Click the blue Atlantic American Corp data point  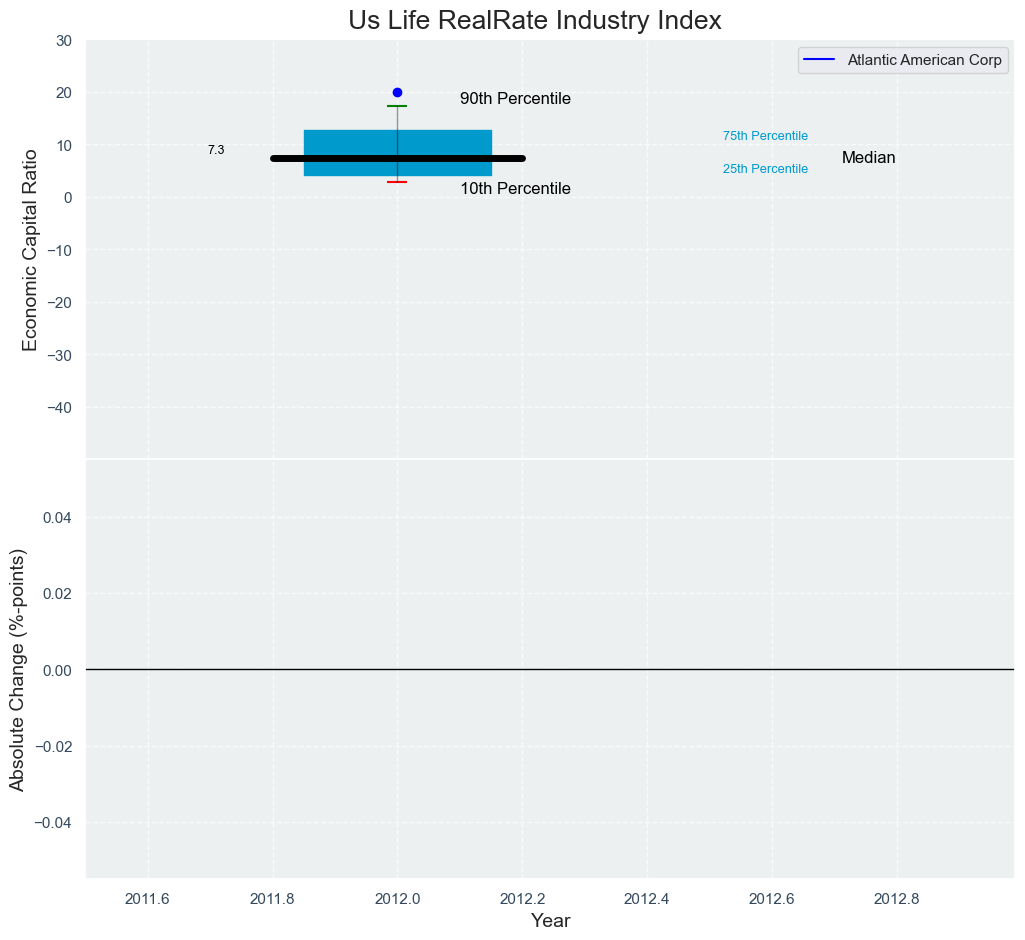coord(397,92)
